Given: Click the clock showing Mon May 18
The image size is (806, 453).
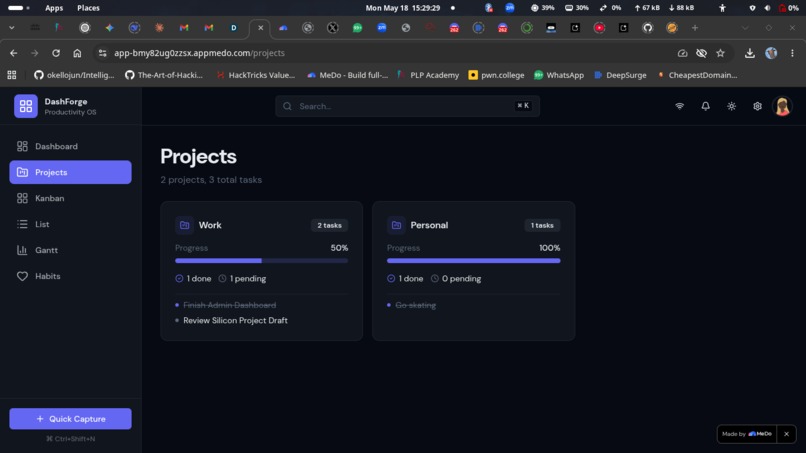Looking at the screenshot, I should 402,8.
